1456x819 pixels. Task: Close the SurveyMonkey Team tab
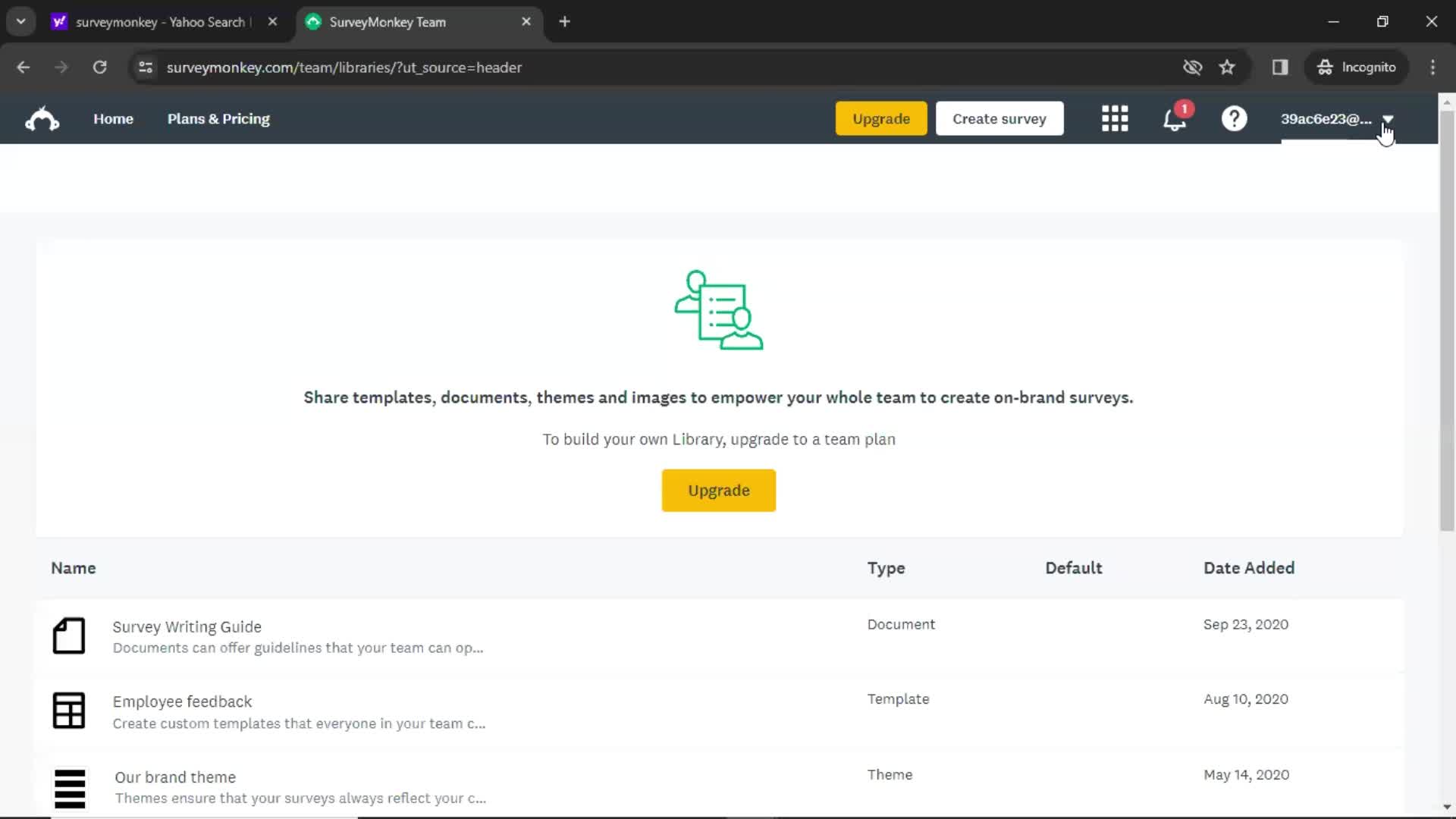click(x=526, y=22)
